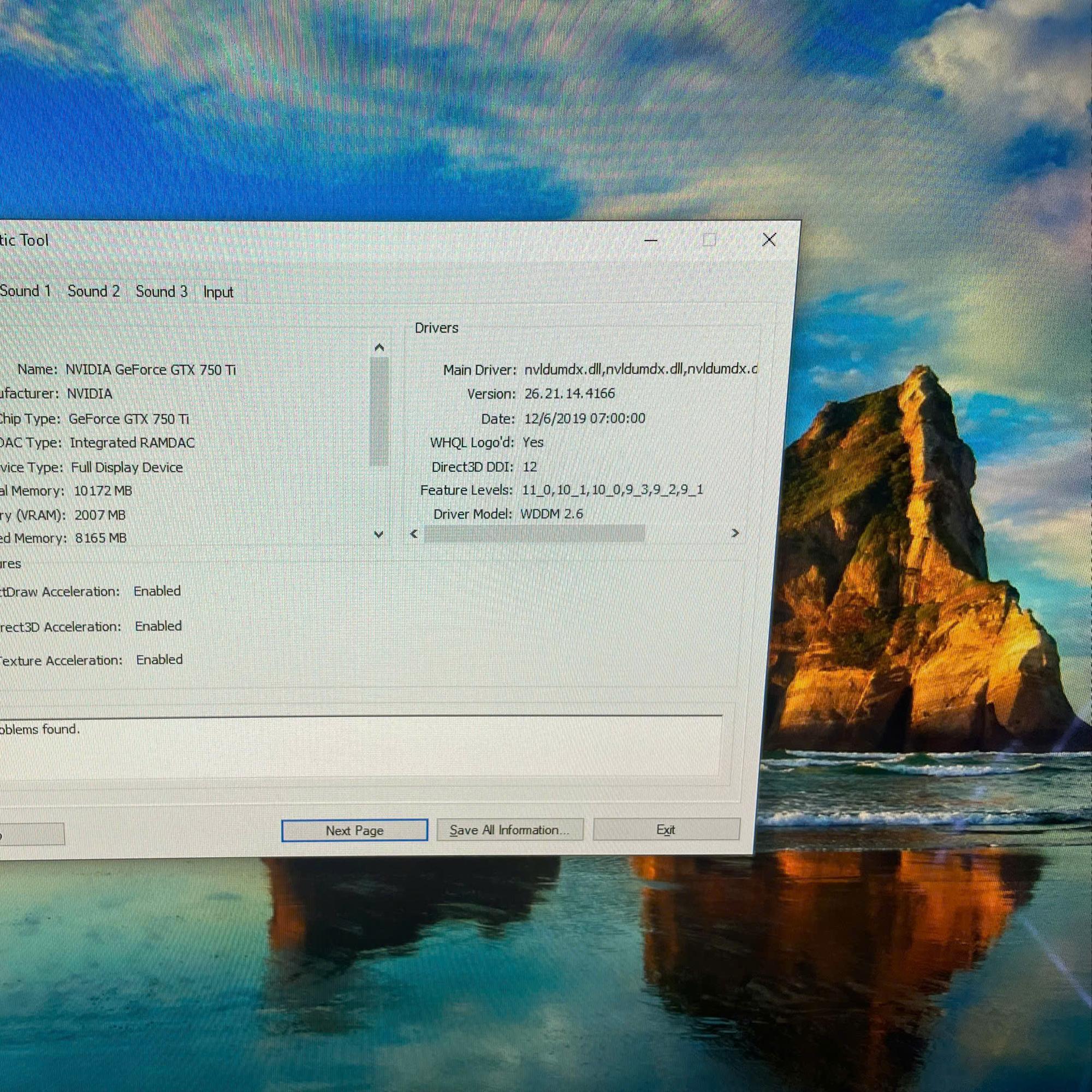
Task: Click the Drivers panel left scroll arrow
Action: (x=414, y=533)
